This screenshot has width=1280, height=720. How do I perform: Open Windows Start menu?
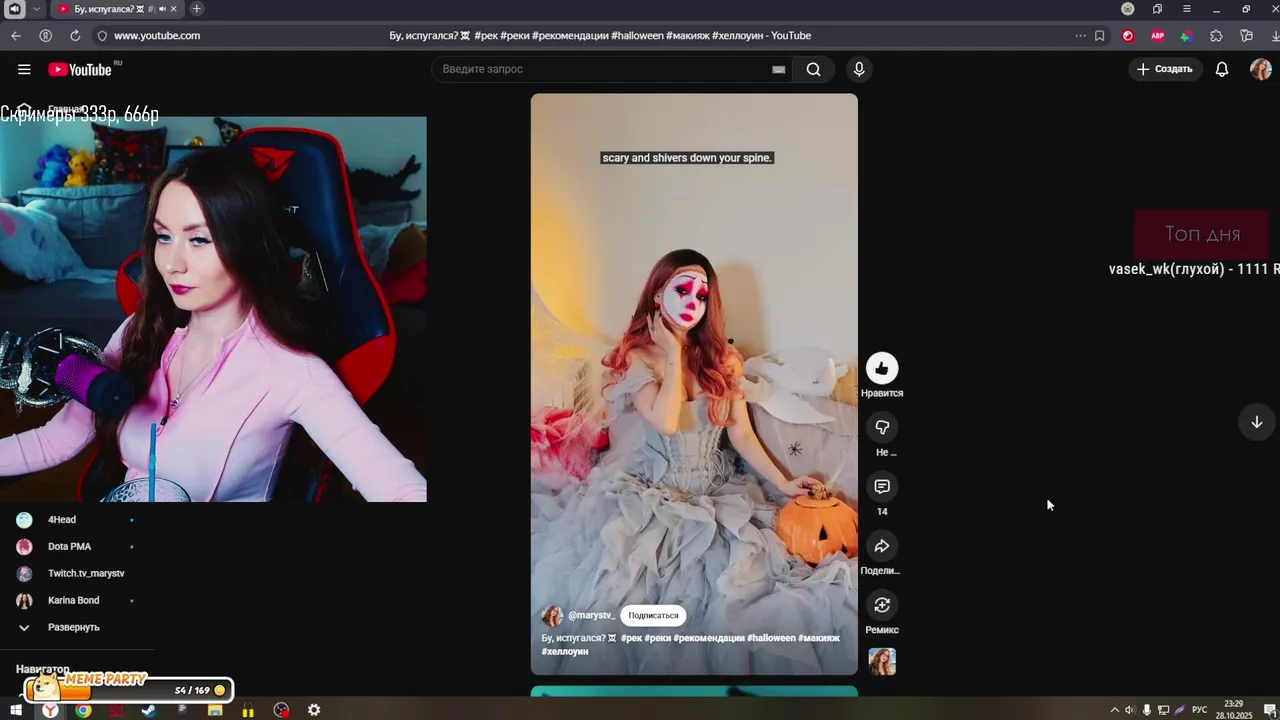[x=16, y=710]
